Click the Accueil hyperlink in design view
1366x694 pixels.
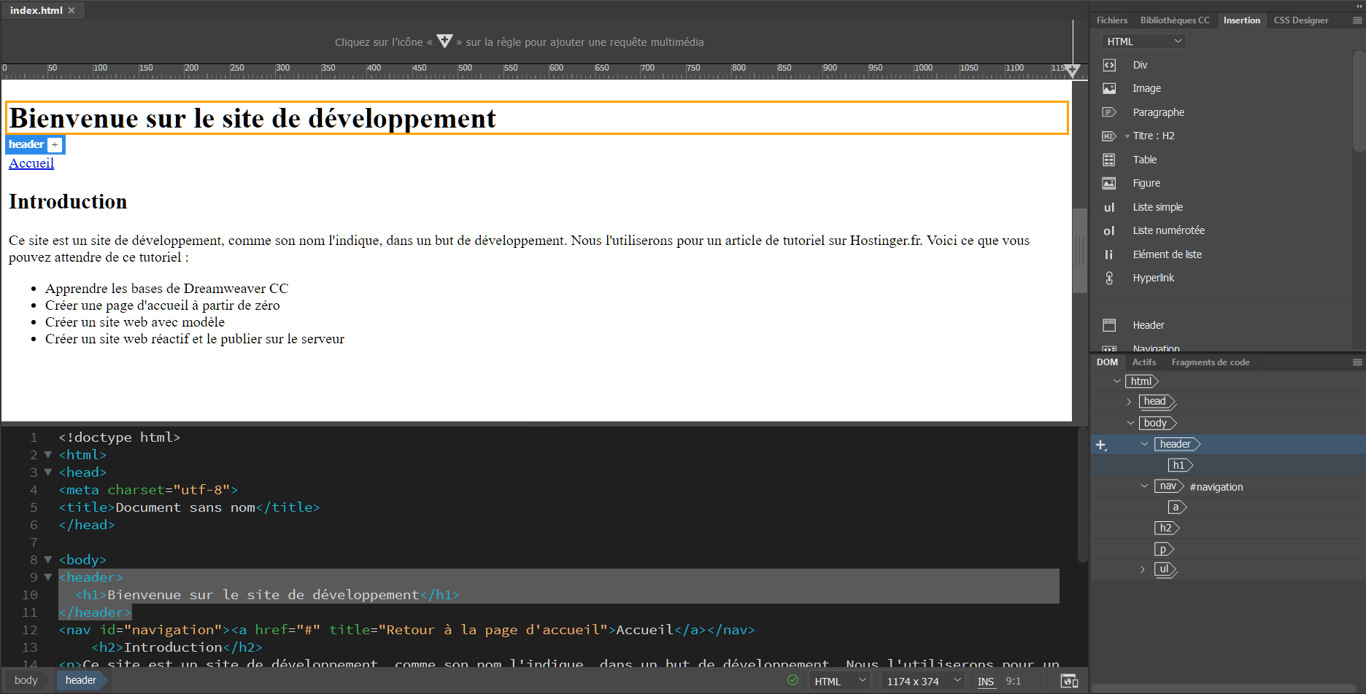click(31, 163)
